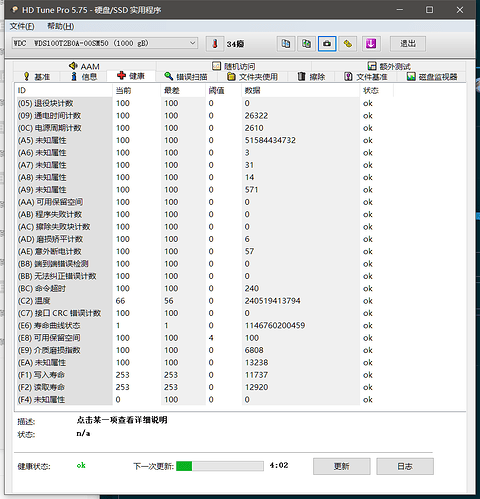Click the 日志 log button

[x=405, y=466]
